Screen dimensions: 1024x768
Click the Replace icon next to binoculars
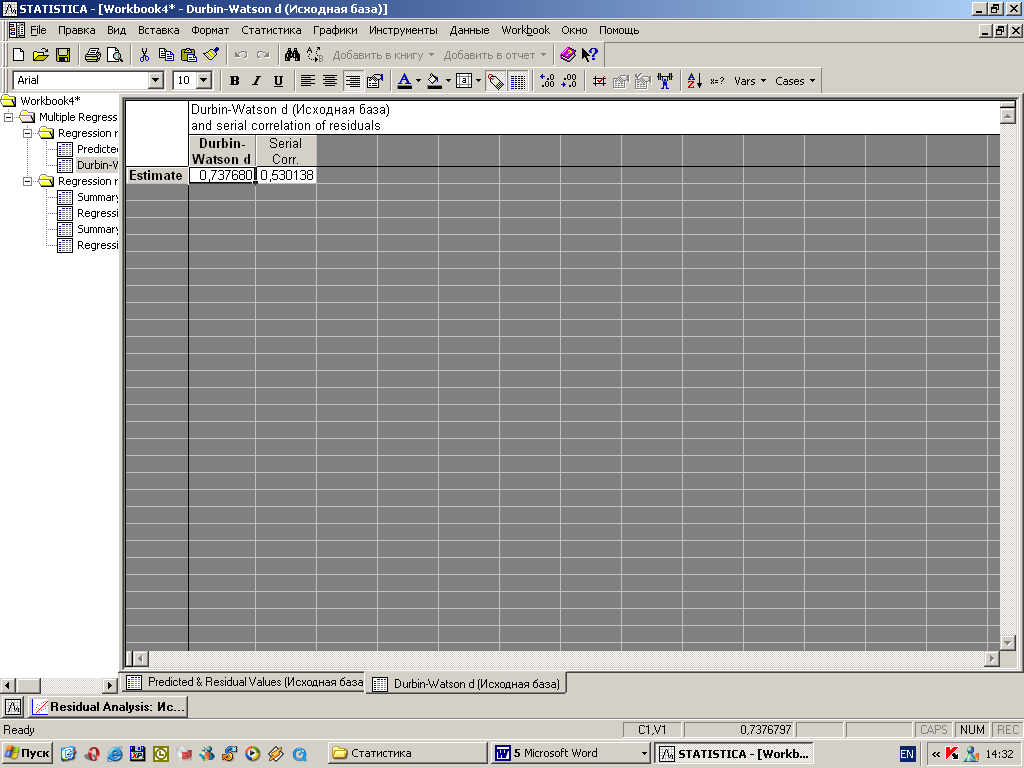coord(315,55)
